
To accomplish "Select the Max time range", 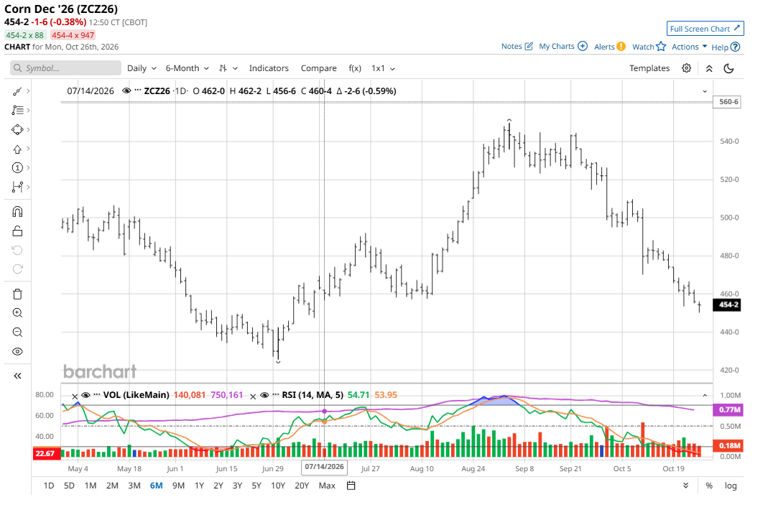I will 327,485.
